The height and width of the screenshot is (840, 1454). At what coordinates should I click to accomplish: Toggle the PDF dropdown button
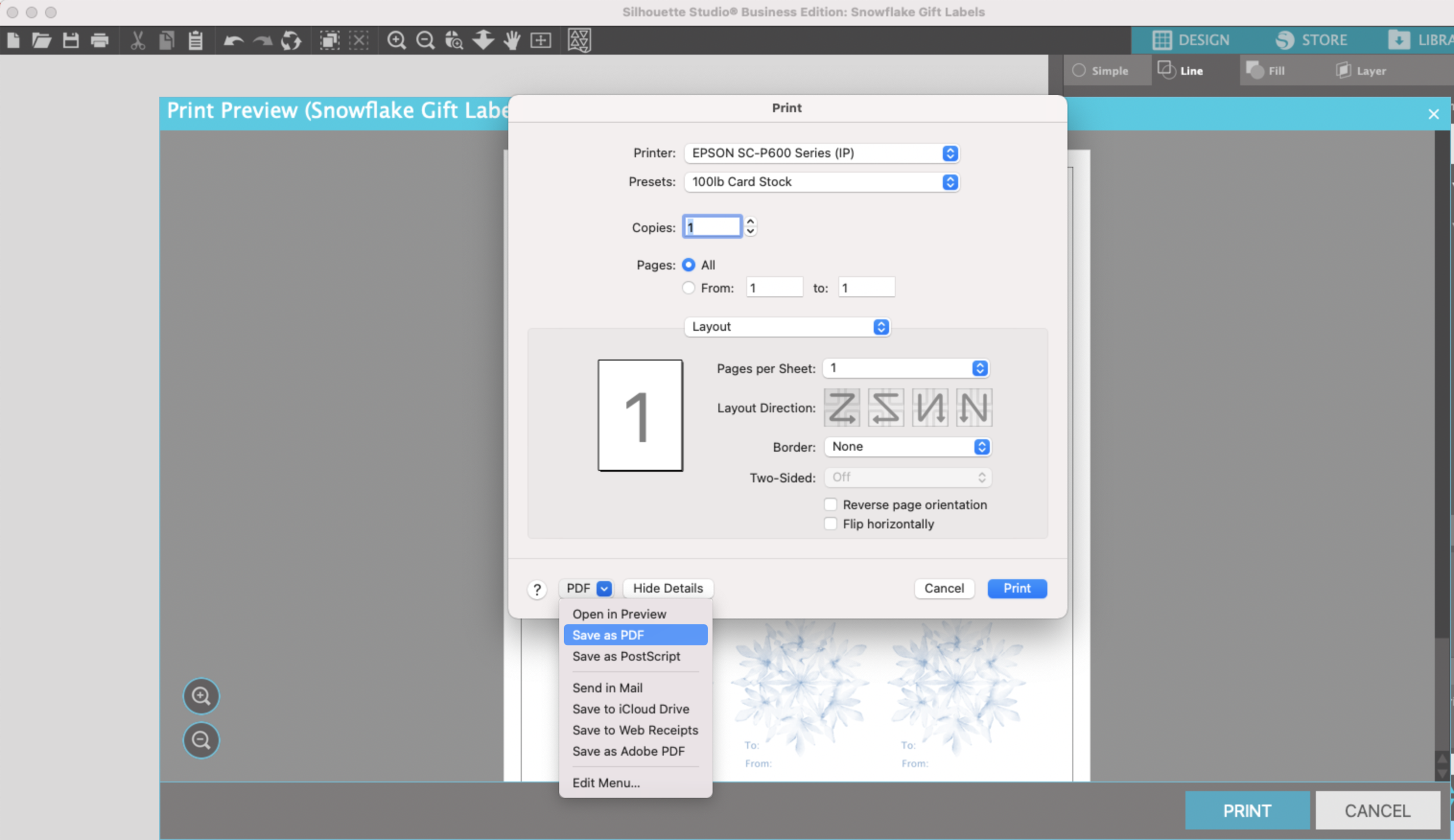pos(587,588)
